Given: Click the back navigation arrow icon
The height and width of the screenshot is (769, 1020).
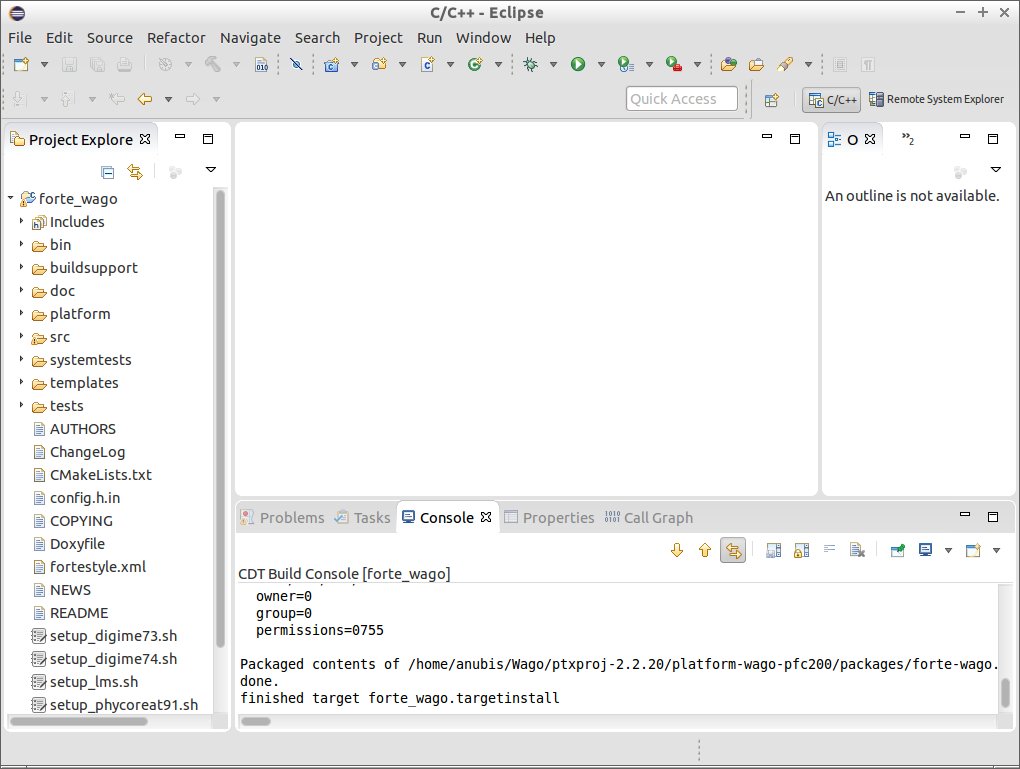Looking at the screenshot, I should coord(145,99).
